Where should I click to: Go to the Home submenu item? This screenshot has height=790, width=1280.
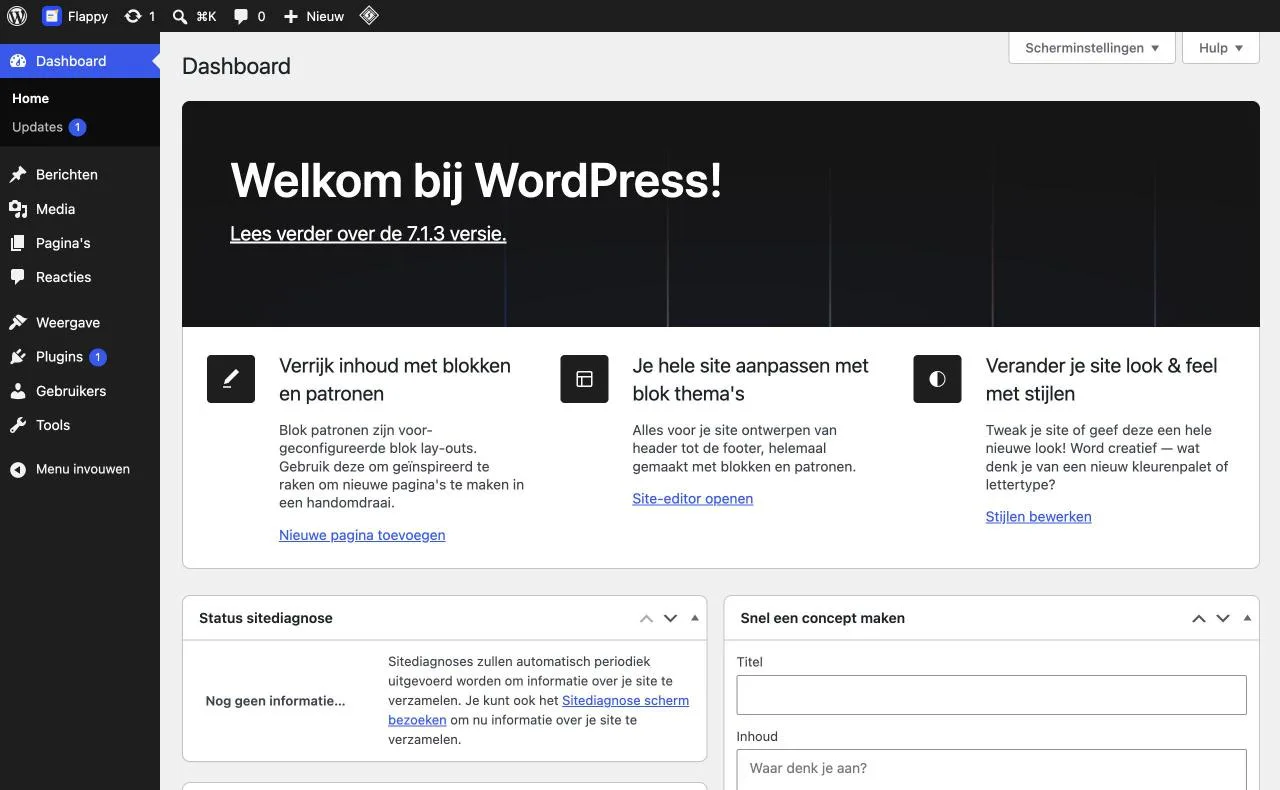point(30,98)
